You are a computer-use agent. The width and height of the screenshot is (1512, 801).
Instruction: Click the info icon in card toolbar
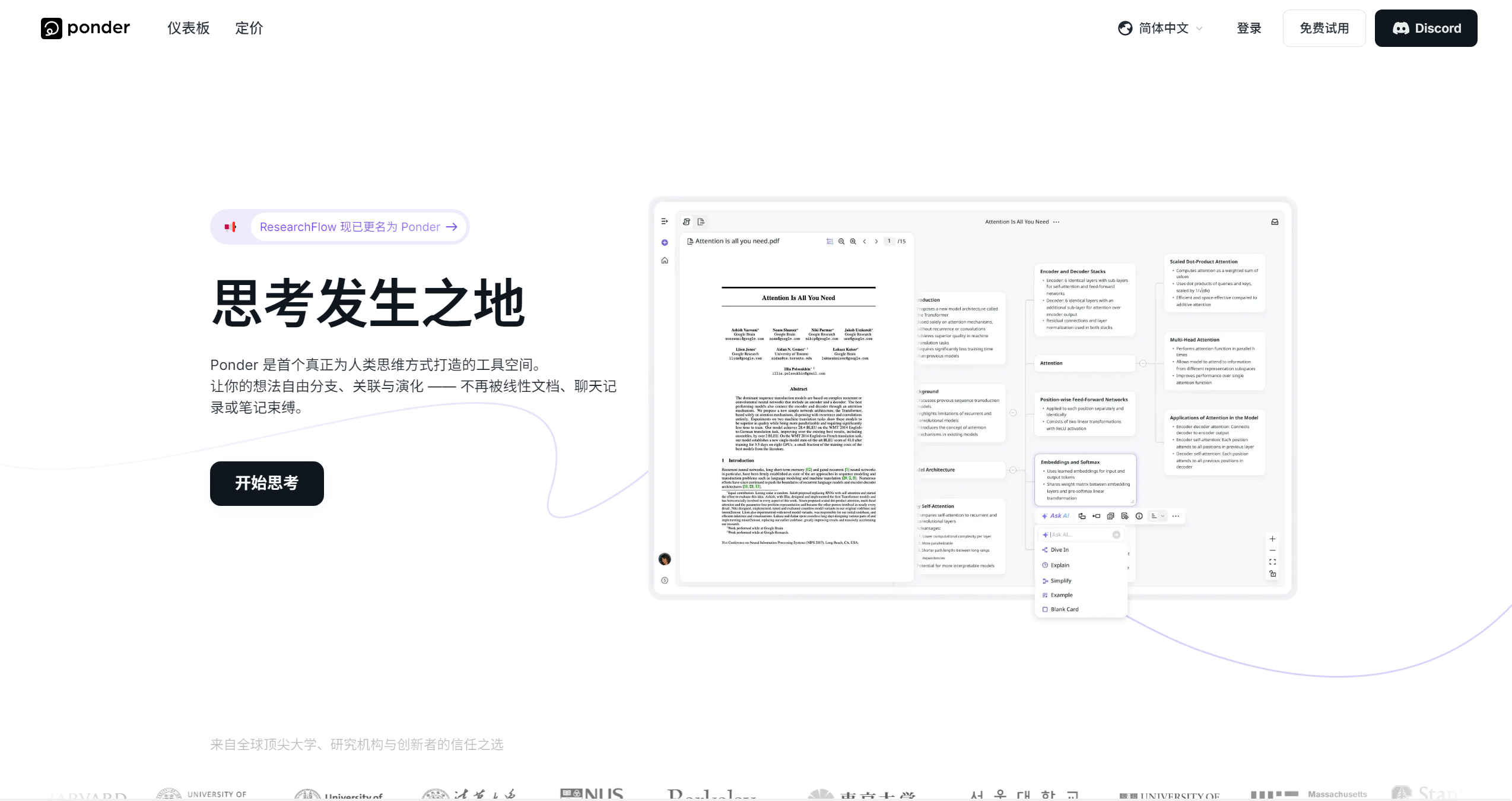coord(1139,516)
